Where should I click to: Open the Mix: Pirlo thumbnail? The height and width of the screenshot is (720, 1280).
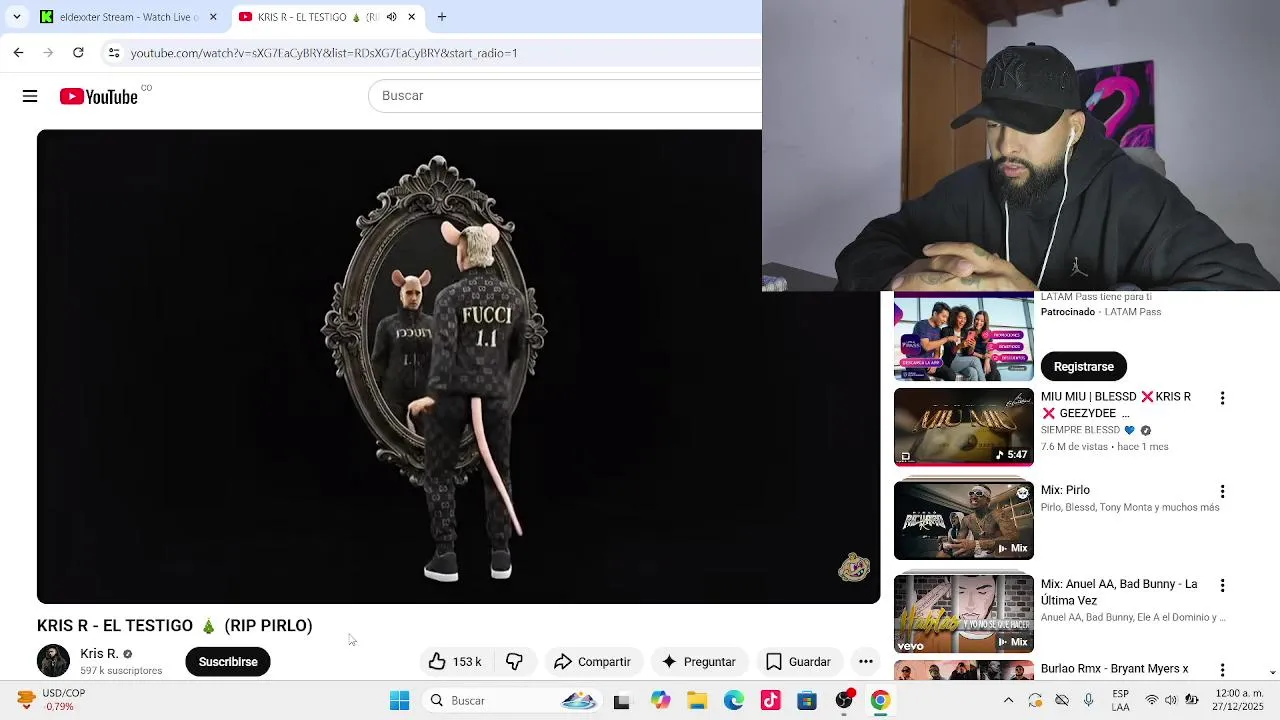964,520
